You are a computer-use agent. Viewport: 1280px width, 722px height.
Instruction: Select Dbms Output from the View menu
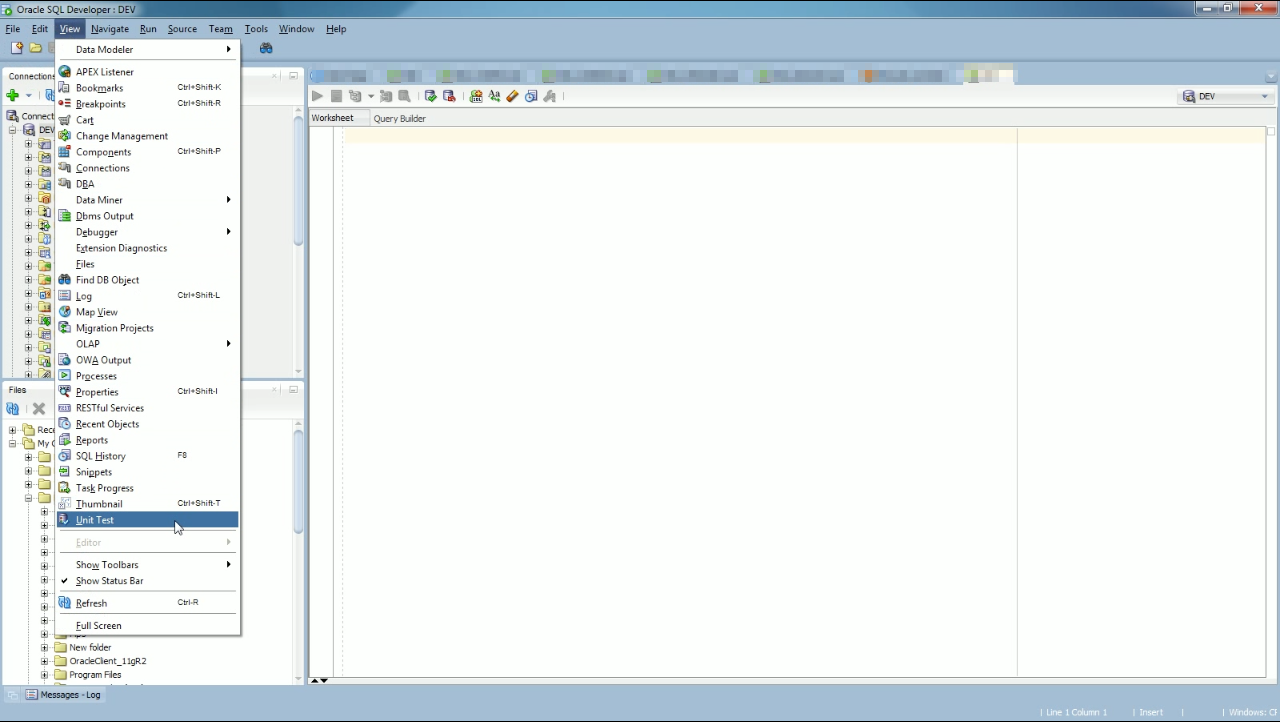[148, 216]
